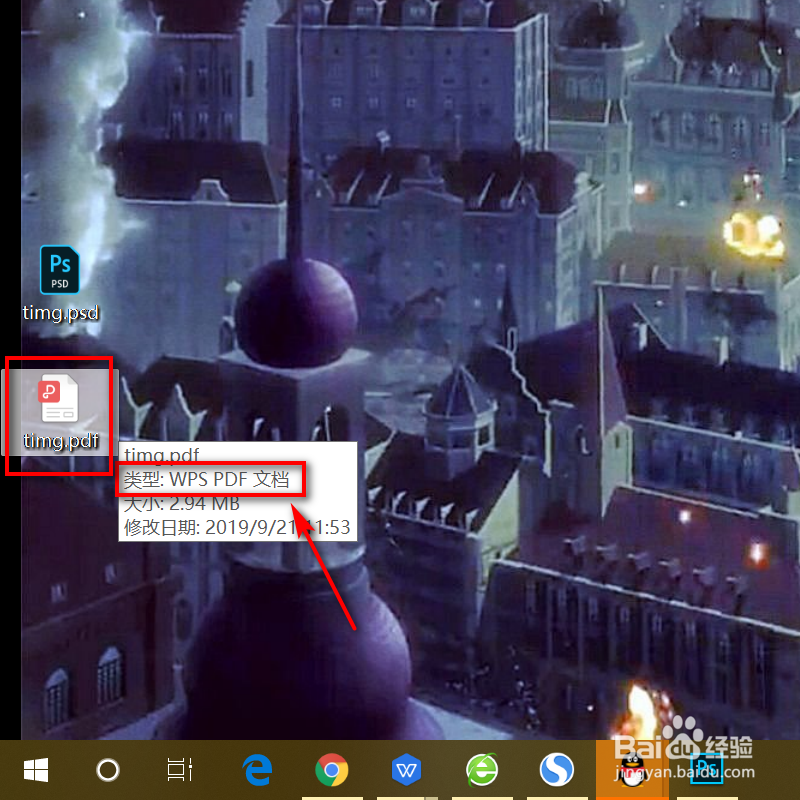The image size is (800, 800).
Task: Open Task View on the taskbar
Action: (x=180, y=770)
